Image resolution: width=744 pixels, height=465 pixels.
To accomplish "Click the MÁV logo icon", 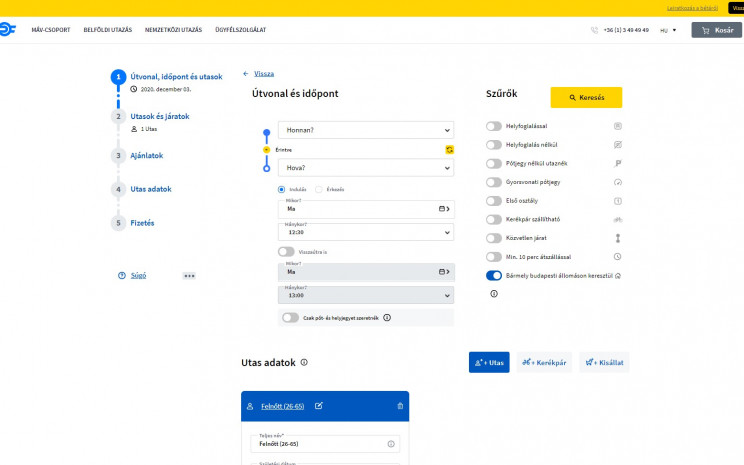I will tap(11, 30).
